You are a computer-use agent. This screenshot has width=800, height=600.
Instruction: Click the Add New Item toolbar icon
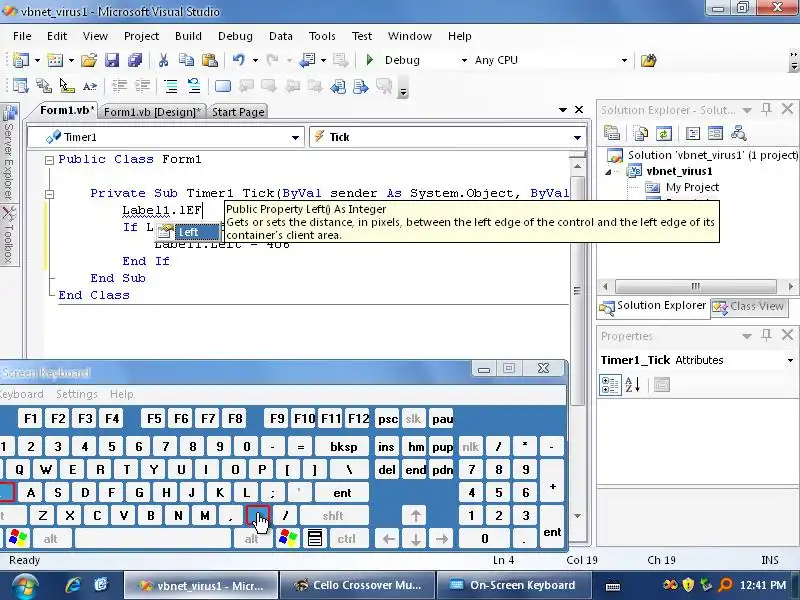55,60
